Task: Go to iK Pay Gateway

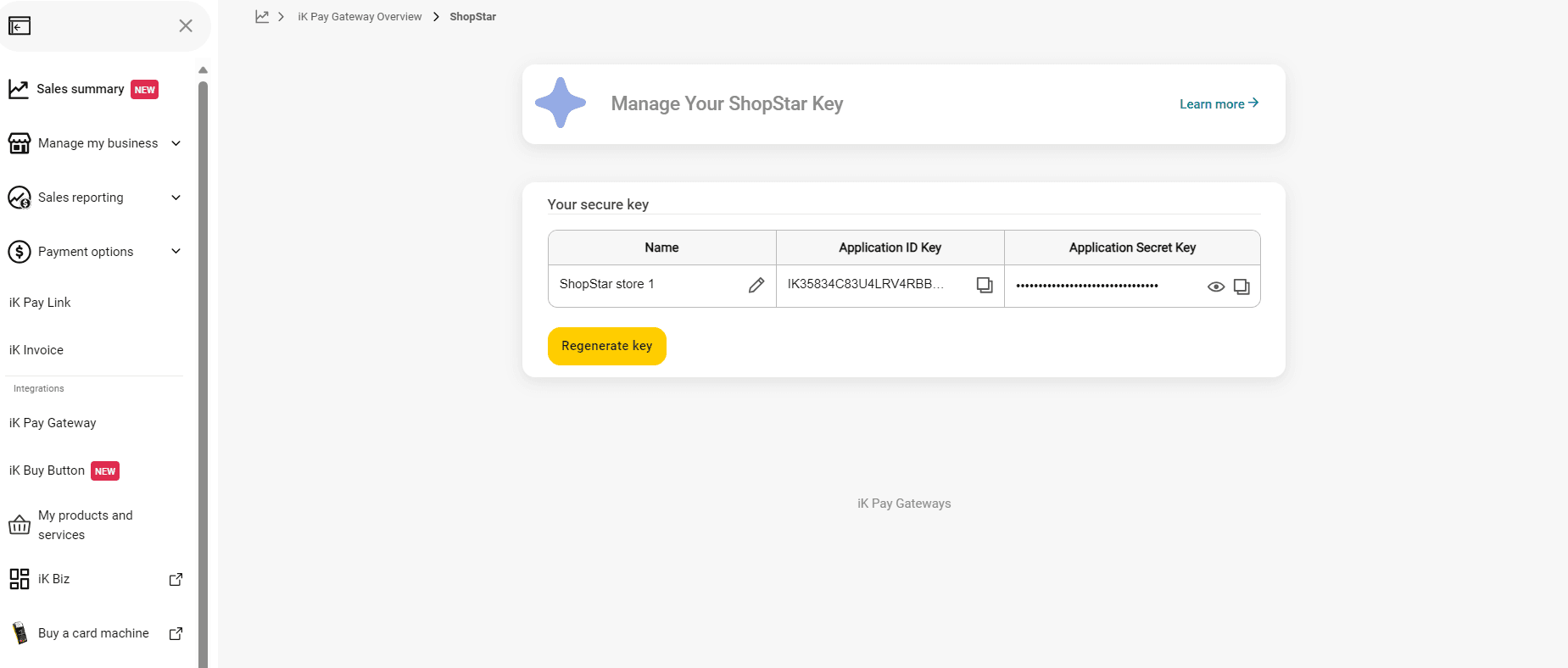Action: pos(53,423)
